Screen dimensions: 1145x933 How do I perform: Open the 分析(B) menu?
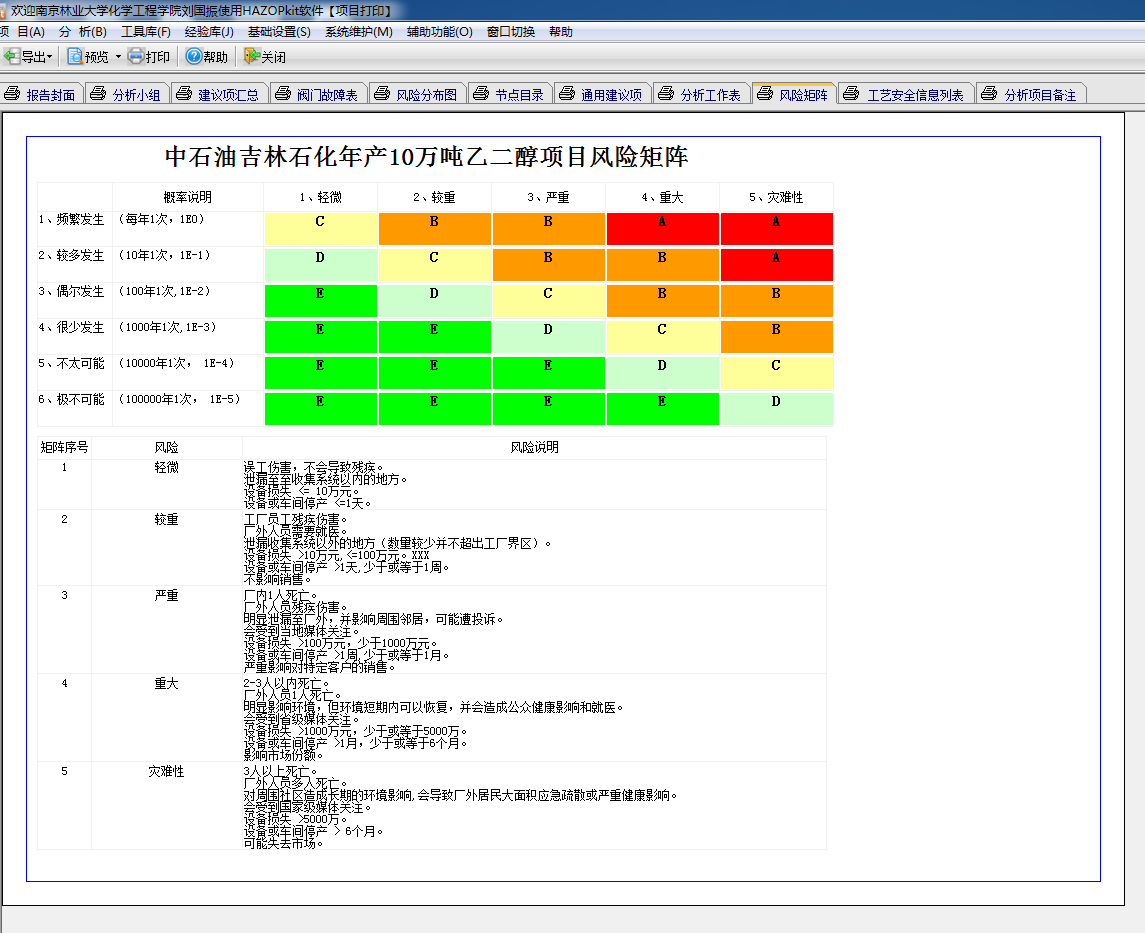83,31
